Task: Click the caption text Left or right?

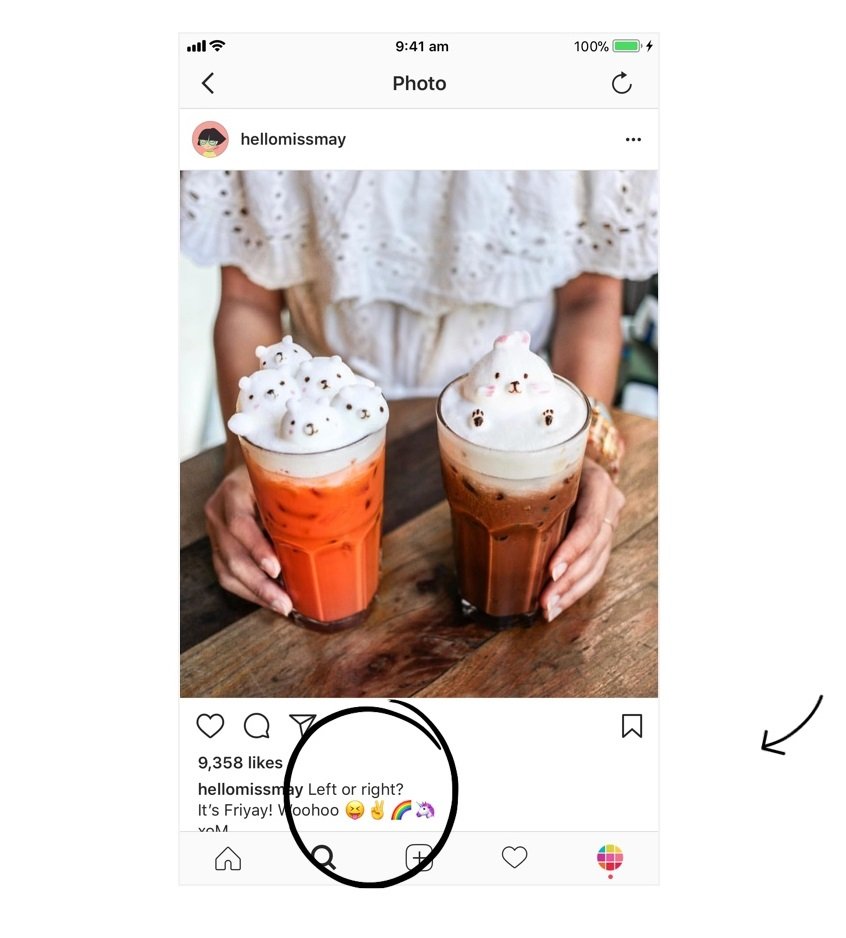Action: coord(355,789)
